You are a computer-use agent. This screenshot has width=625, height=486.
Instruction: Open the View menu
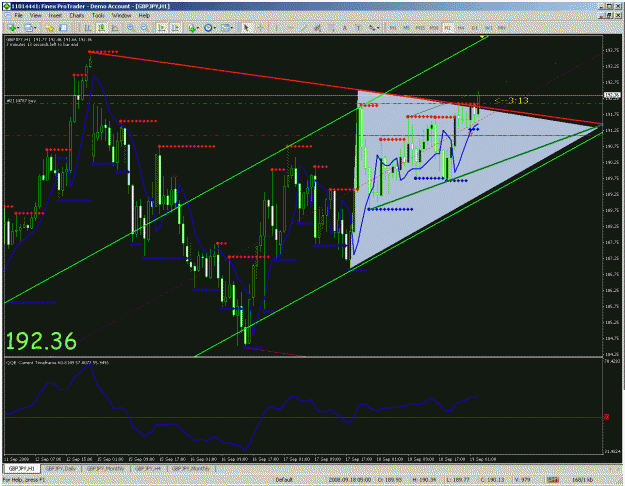pyautogui.click(x=35, y=16)
